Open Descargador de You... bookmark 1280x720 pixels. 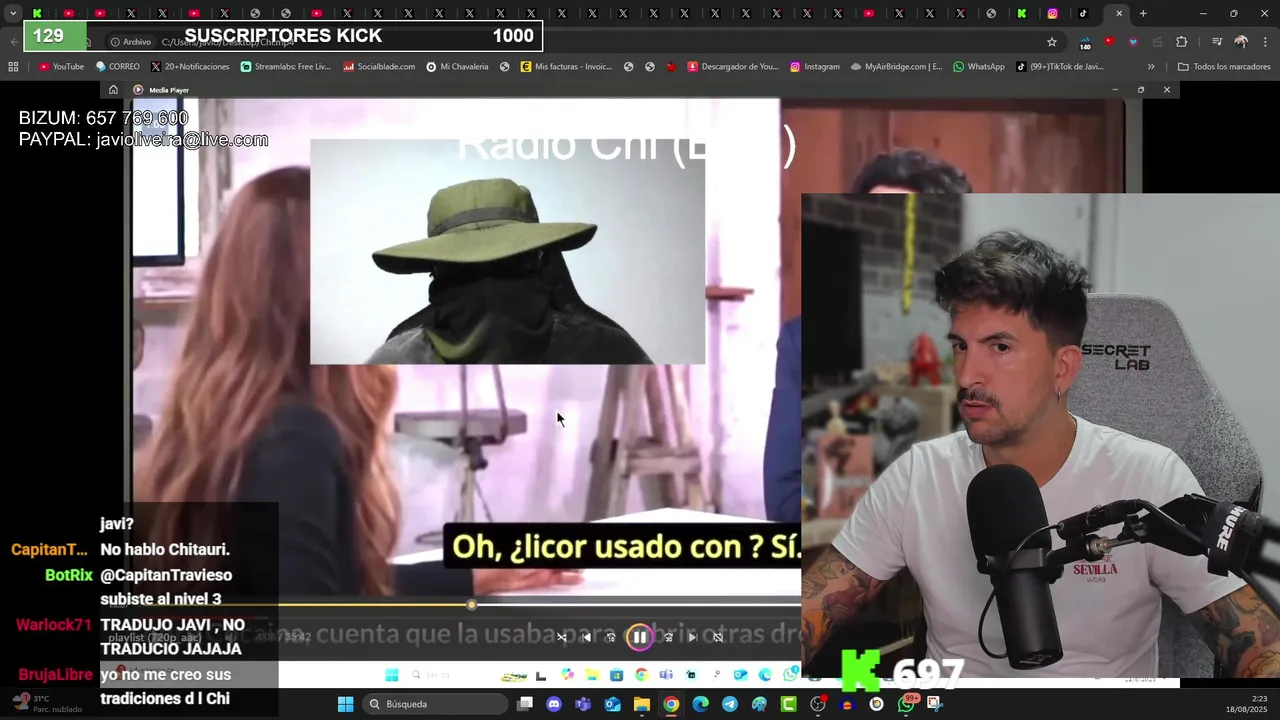point(733,67)
